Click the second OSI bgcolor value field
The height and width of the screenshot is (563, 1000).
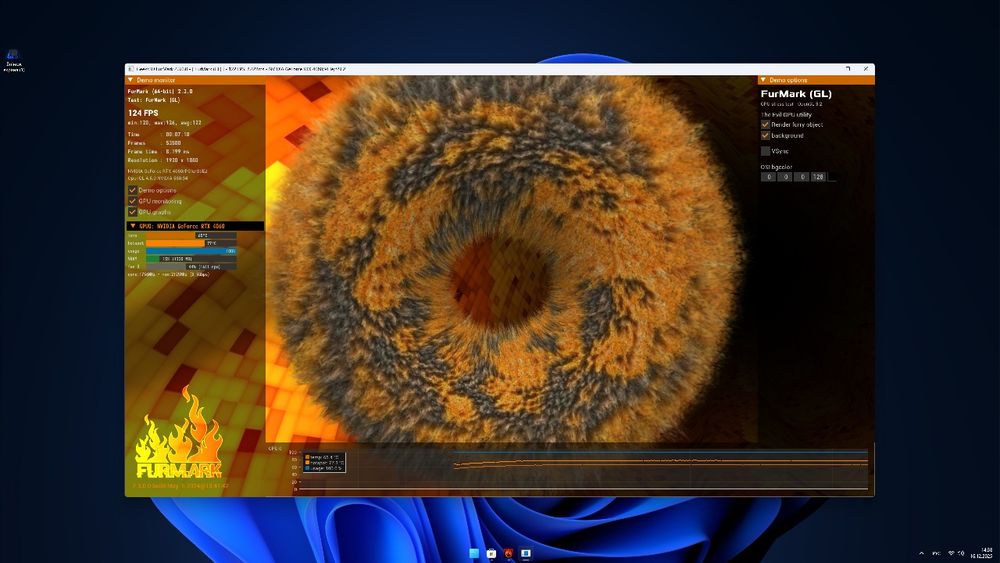click(x=785, y=177)
